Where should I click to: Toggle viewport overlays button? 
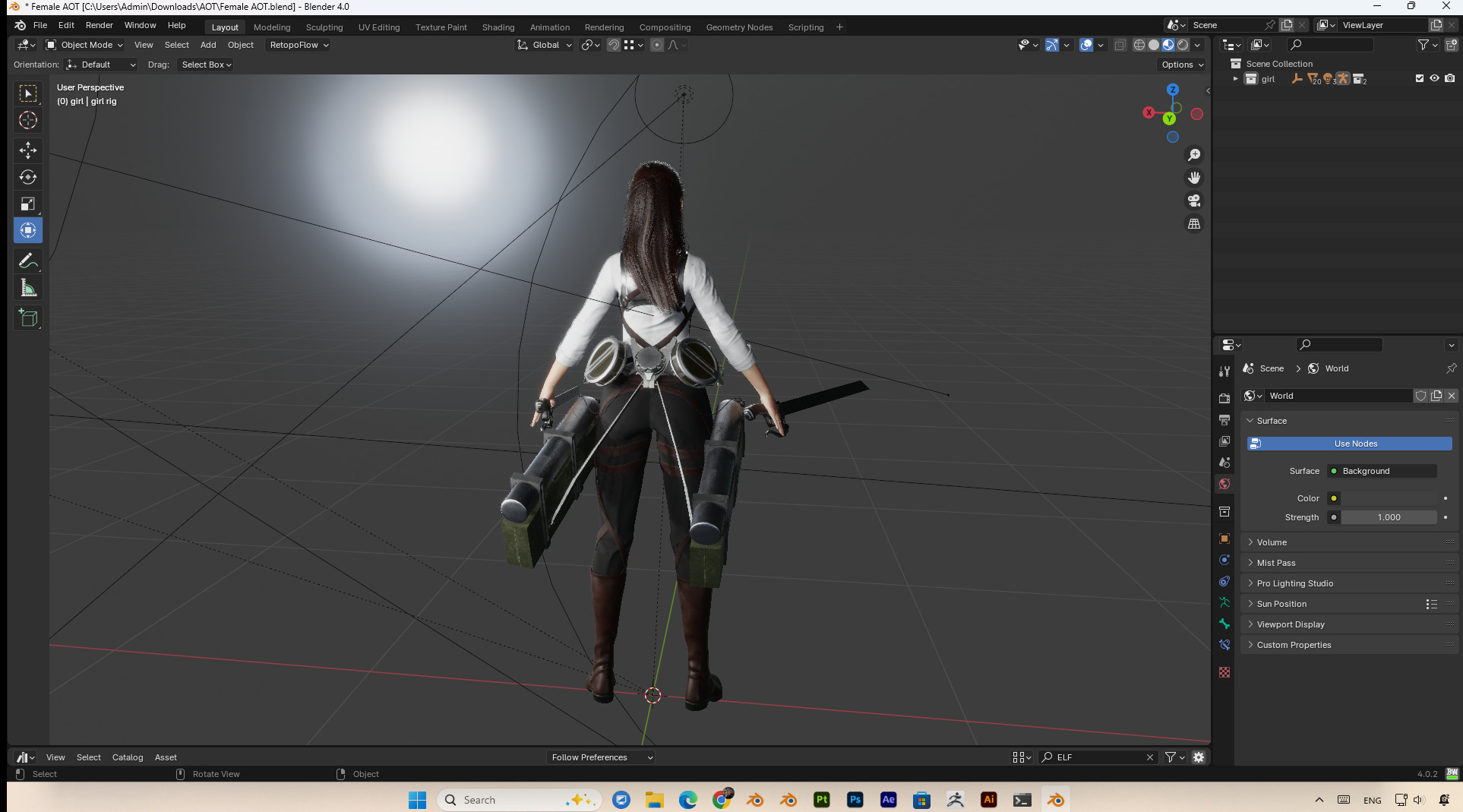point(1086,45)
